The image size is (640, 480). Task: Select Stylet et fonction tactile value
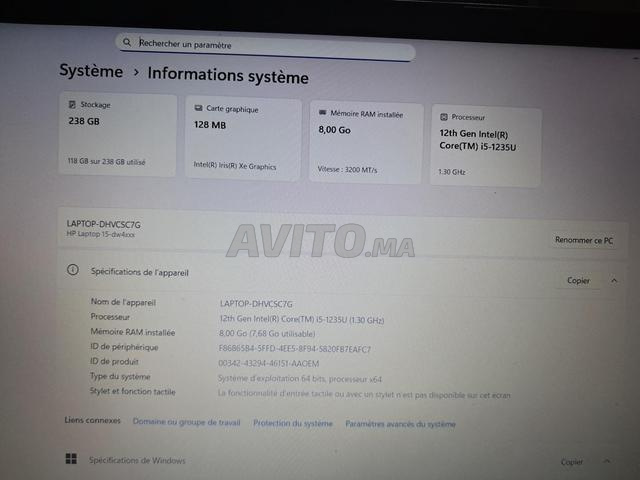(364, 395)
